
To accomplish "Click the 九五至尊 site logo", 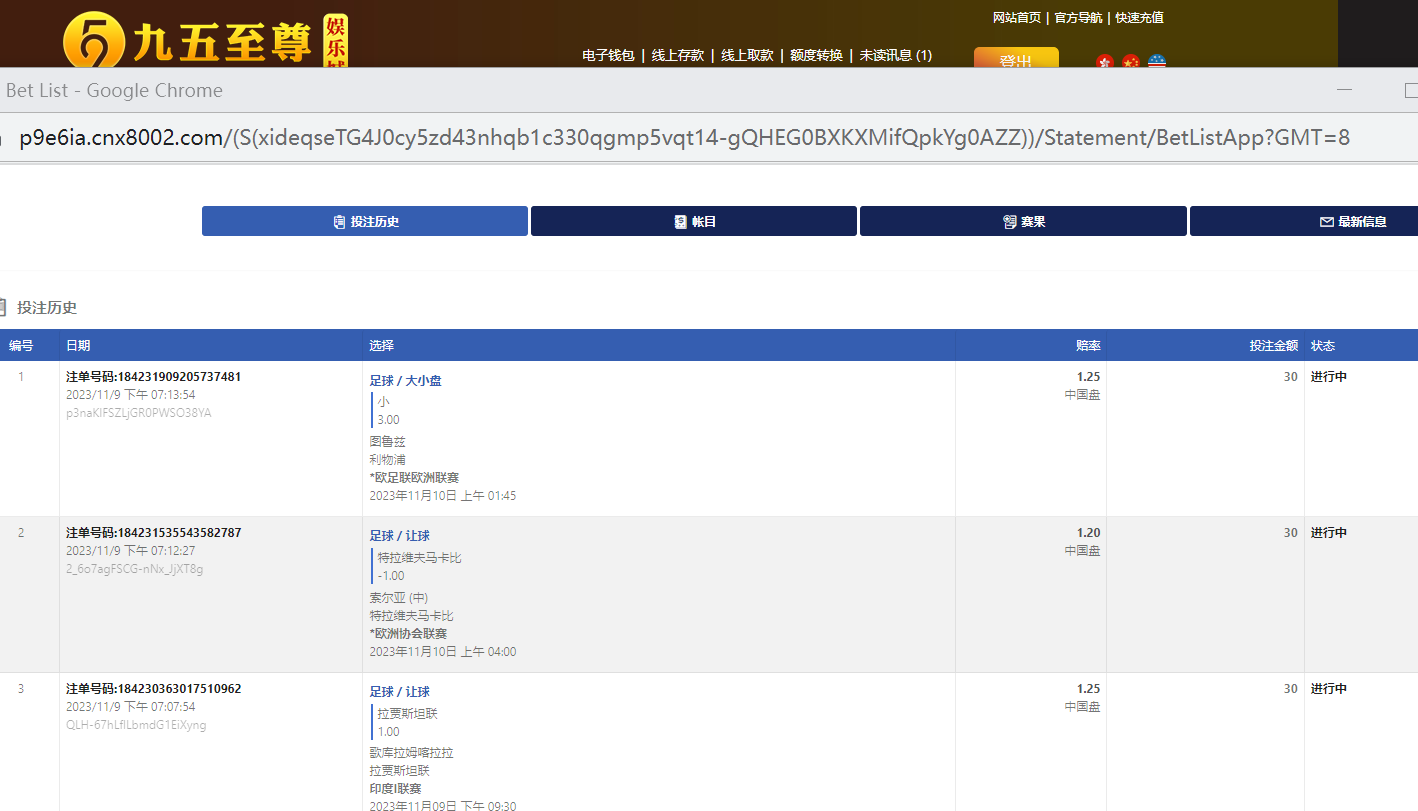I will click(206, 40).
